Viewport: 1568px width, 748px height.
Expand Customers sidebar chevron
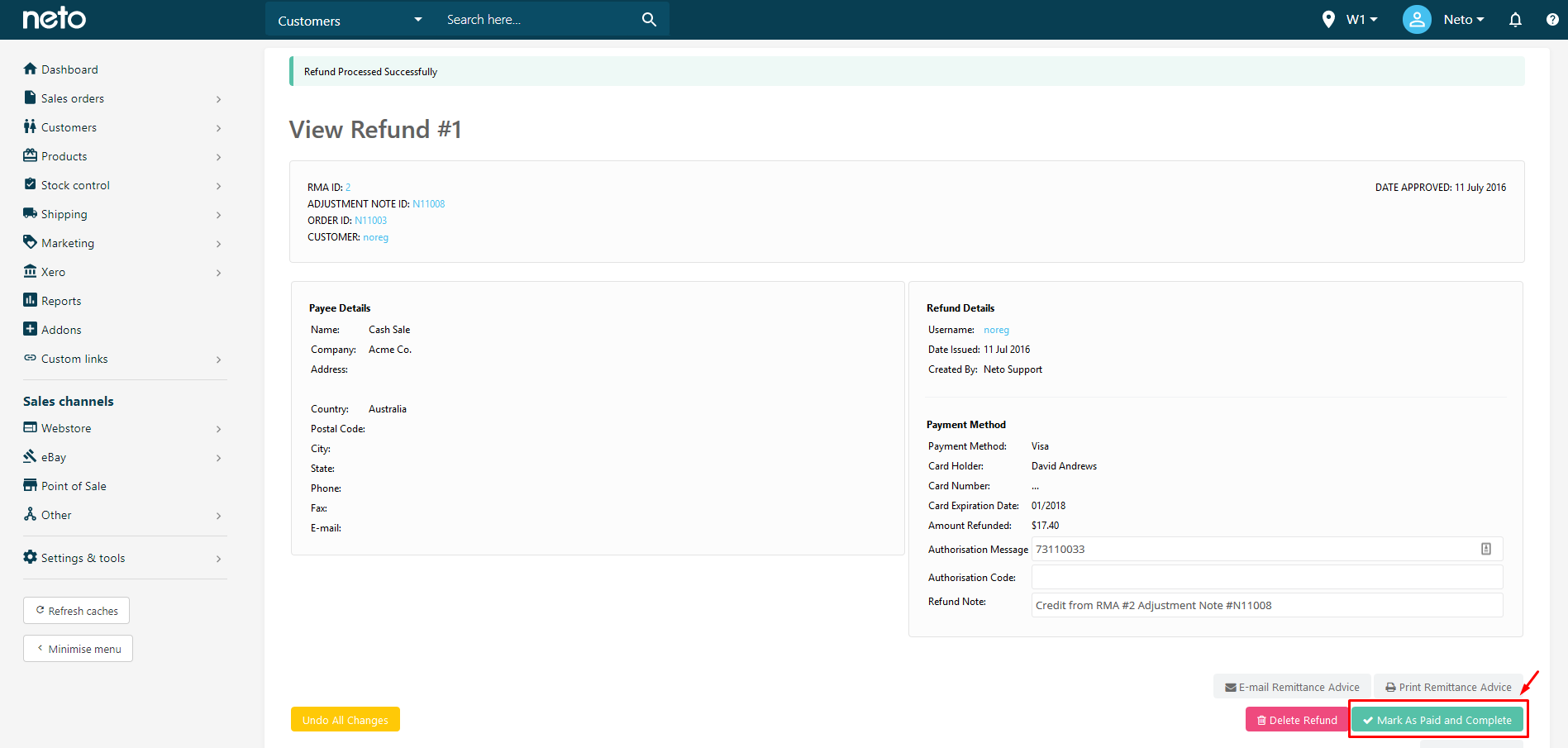(219, 128)
